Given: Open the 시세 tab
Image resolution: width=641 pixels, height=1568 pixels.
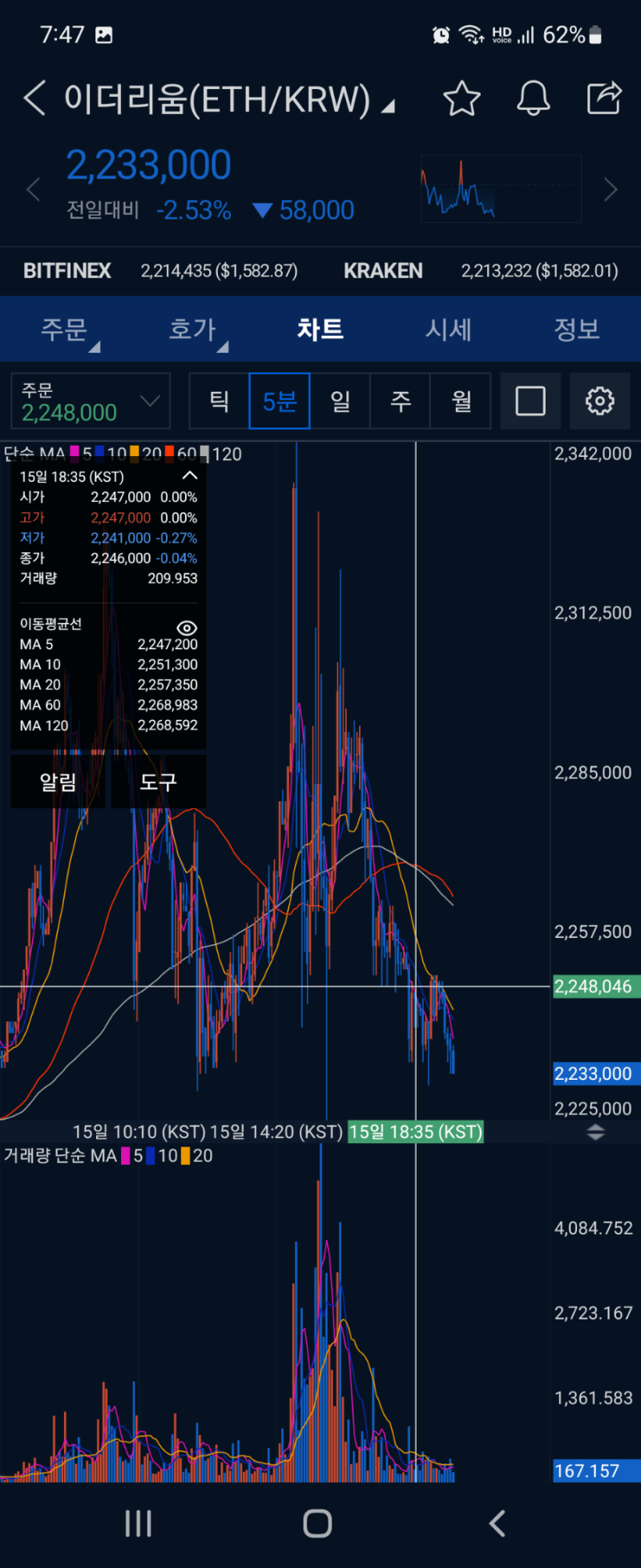Looking at the screenshot, I should pos(449,329).
